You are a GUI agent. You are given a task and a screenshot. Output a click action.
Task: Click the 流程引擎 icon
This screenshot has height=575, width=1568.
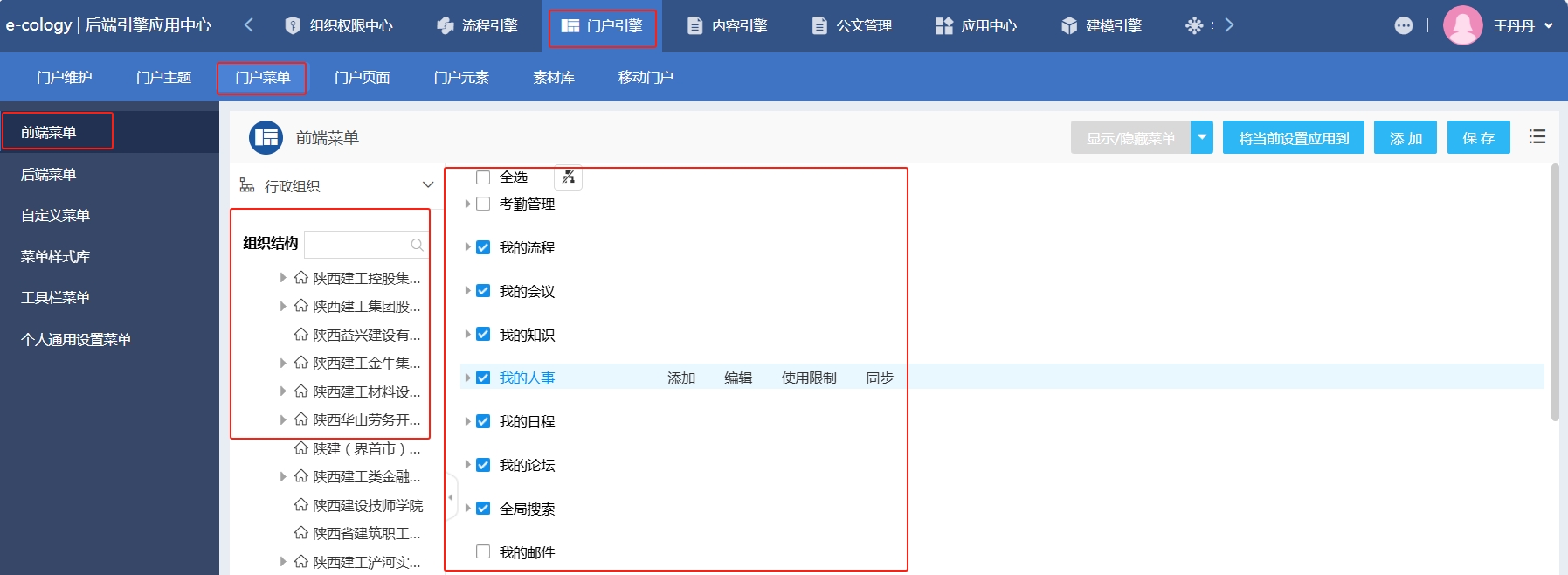click(446, 25)
